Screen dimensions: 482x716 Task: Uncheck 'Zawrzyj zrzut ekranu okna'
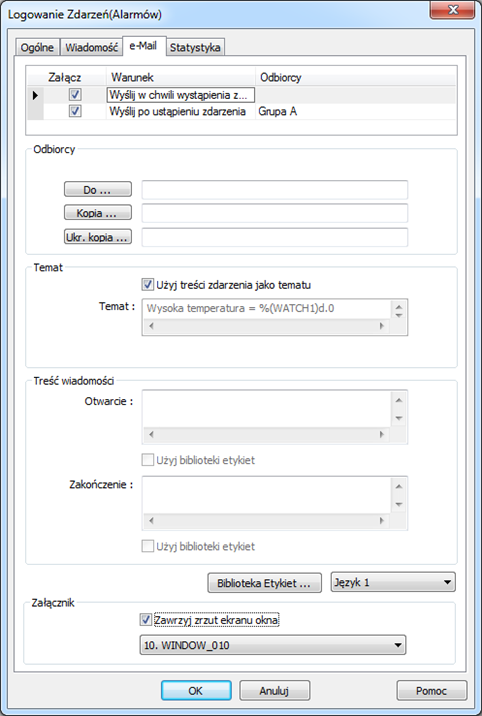tap(146, 620)
